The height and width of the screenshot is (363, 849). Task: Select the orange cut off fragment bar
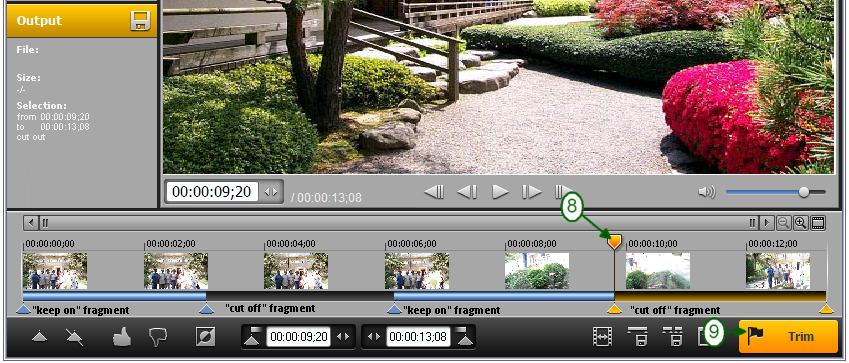(720, 296)
